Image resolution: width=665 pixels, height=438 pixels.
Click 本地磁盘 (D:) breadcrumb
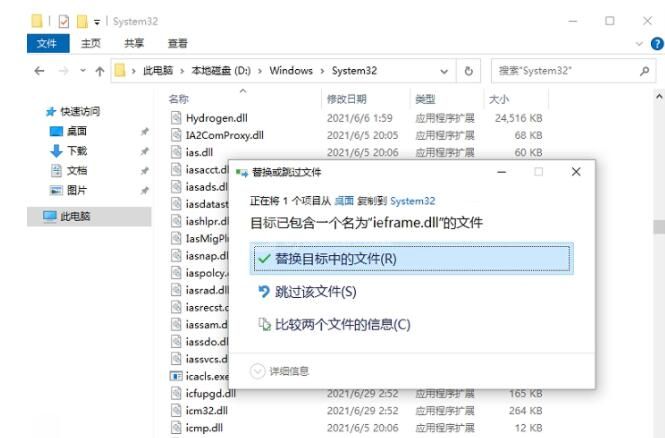pyautogui.click(x=221, y=71)
